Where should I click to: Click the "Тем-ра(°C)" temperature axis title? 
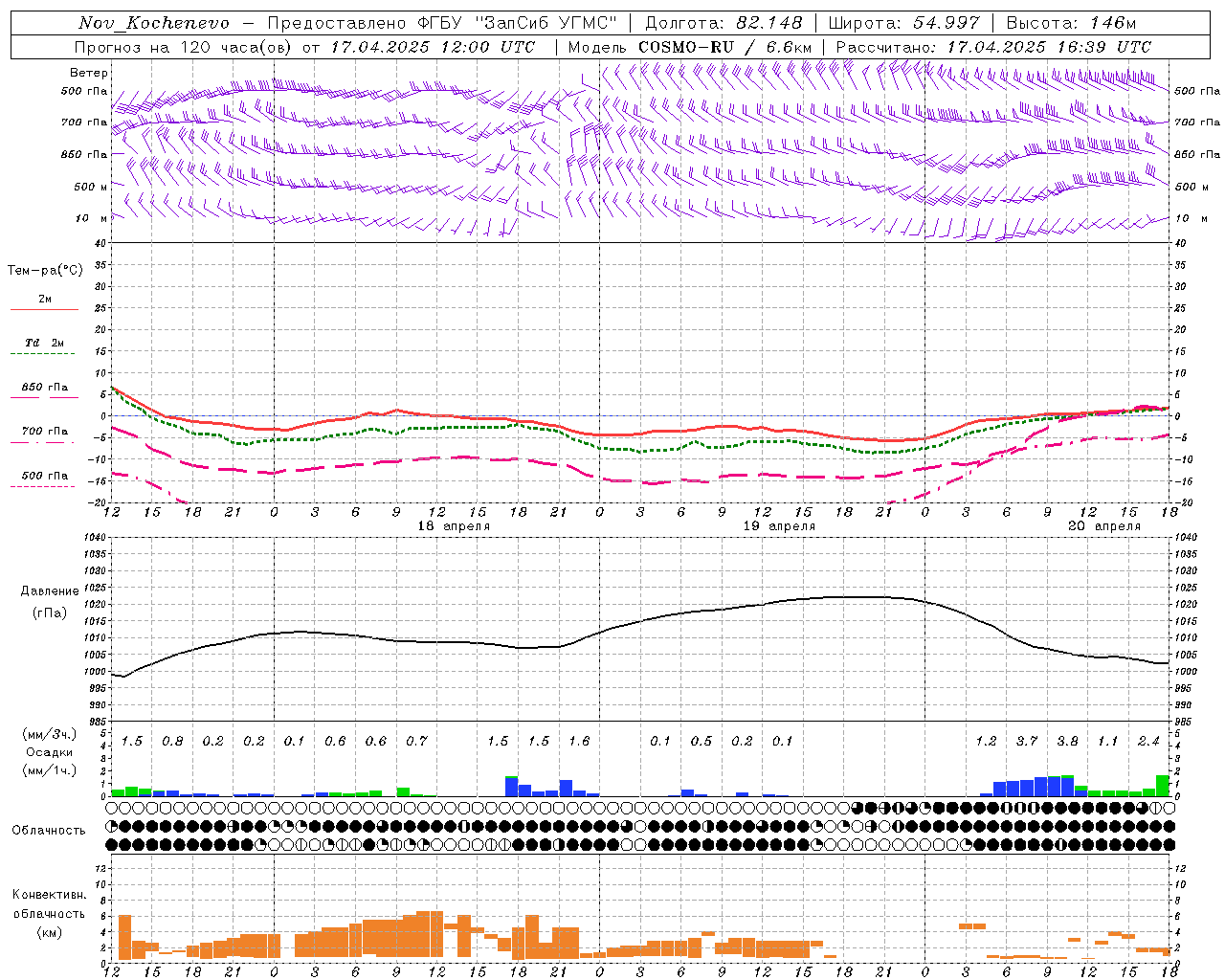(x=45, y=271)
